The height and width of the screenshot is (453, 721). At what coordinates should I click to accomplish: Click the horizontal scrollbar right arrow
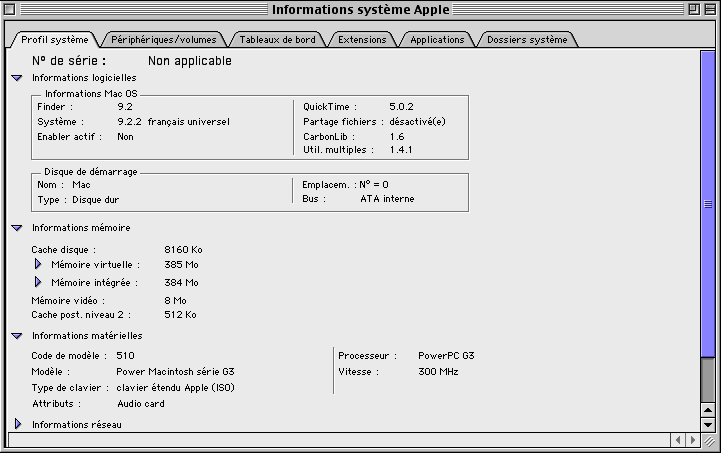coord(693,440)
